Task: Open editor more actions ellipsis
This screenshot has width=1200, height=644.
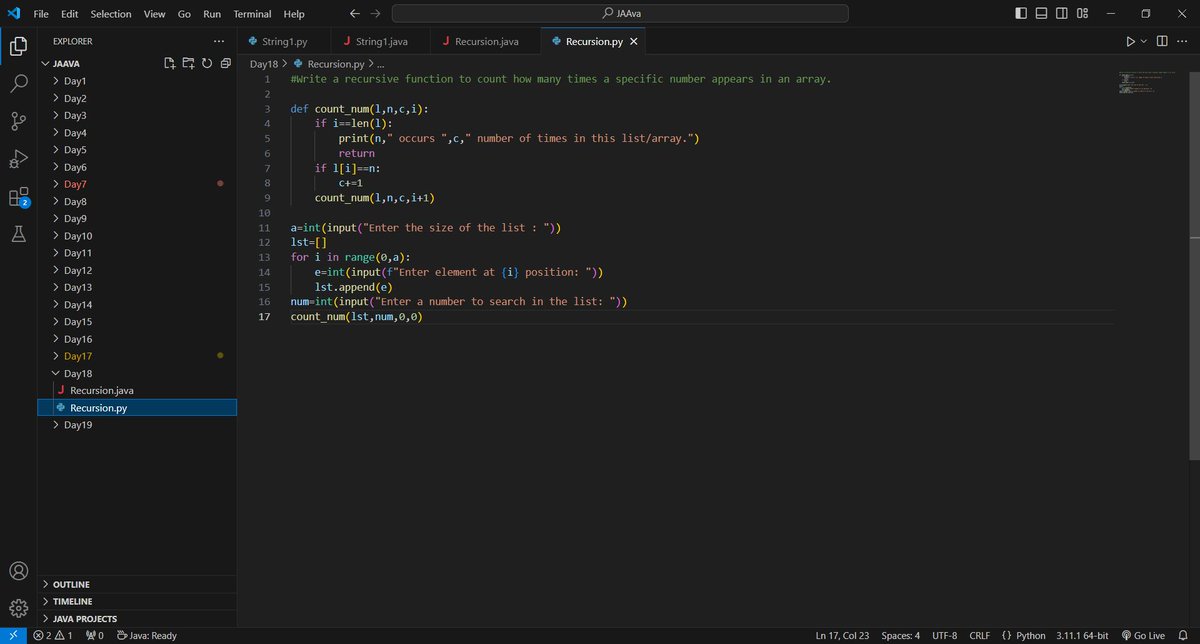Action: click(1182, 41)
